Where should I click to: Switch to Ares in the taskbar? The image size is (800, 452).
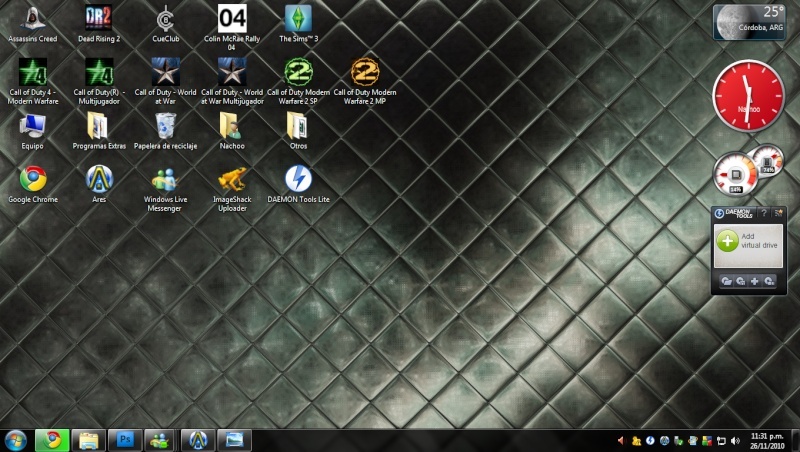198,440
